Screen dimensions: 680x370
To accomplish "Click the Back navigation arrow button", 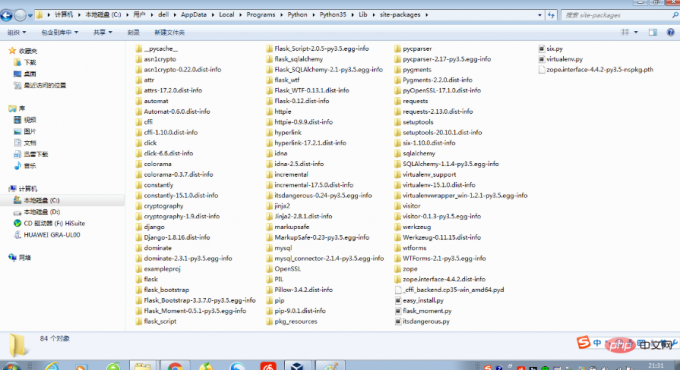I will (x=6, y=16).
